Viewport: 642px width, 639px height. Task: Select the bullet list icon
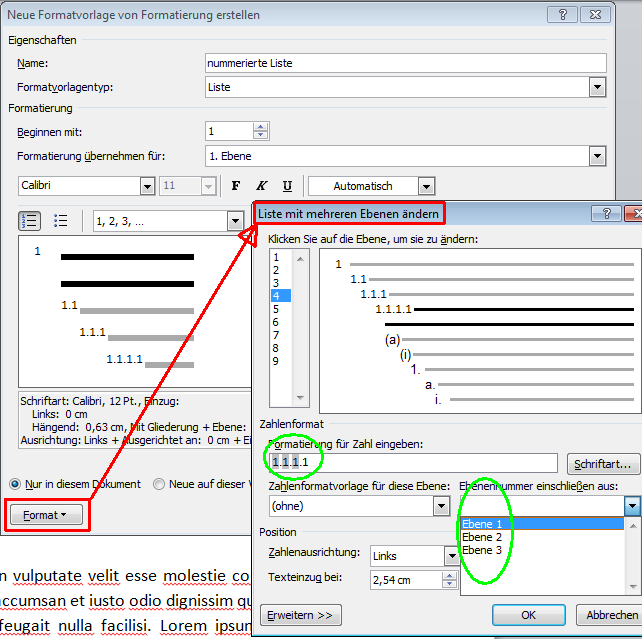click(x=60, y=221)
